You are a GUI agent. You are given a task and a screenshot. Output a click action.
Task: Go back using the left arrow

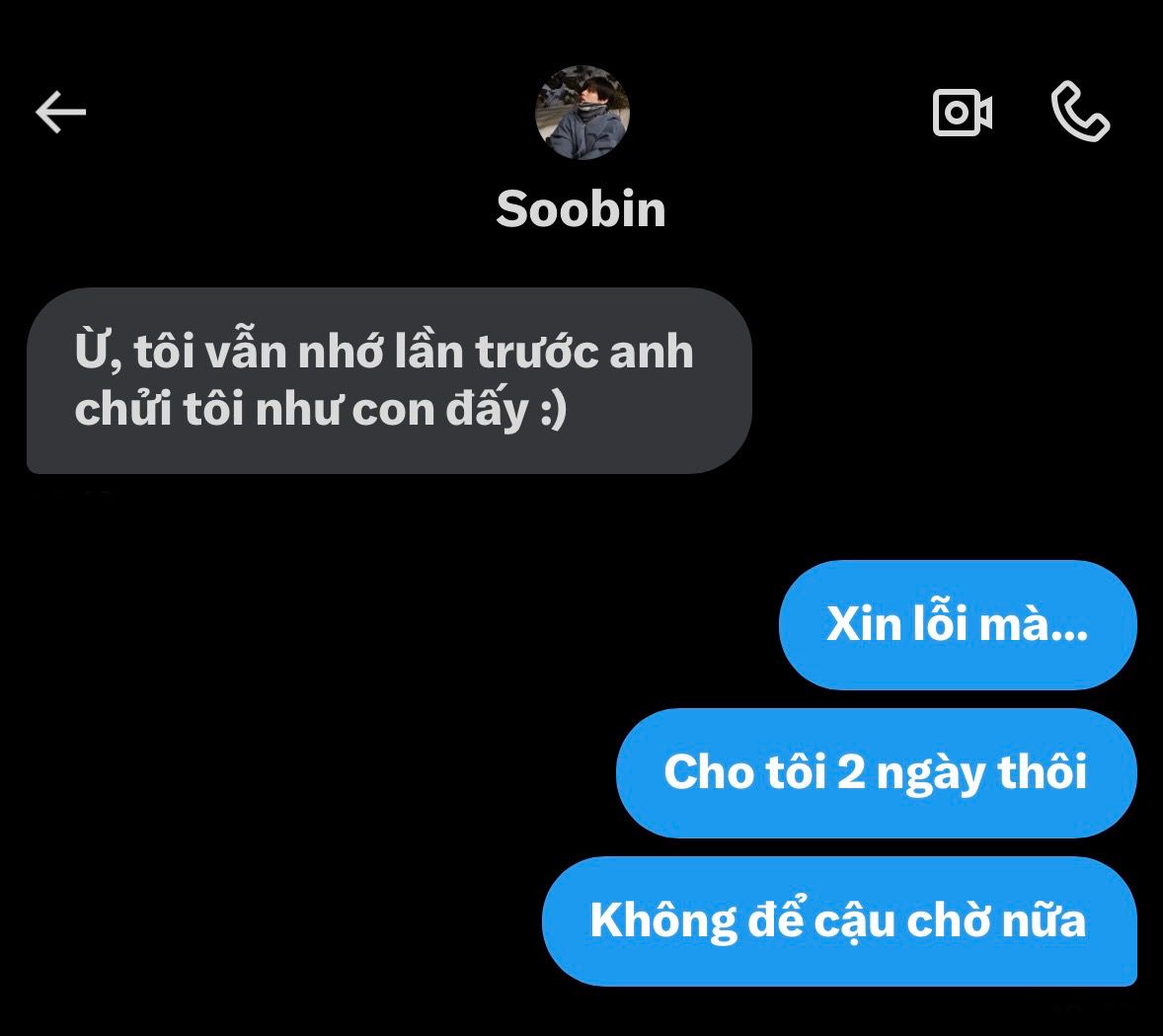(61, 112)
